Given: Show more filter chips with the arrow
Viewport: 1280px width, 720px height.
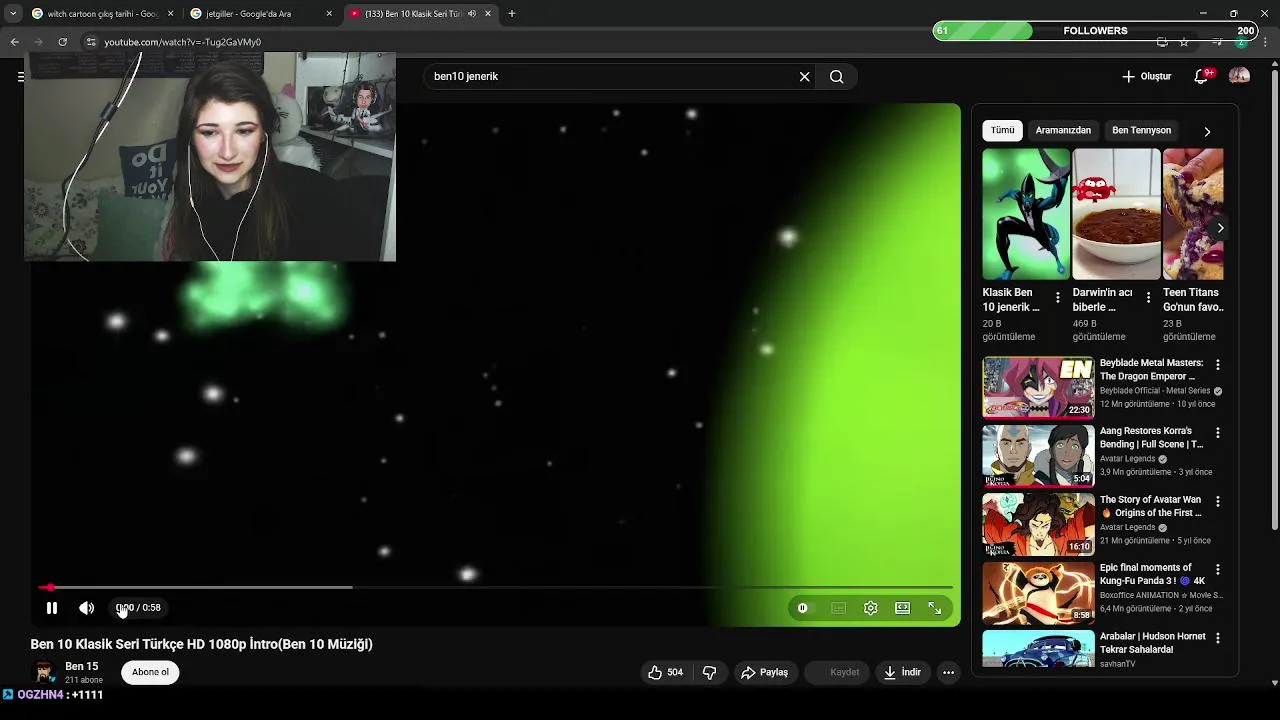Looking at the screenshot, I should (x=1207, y=131).
